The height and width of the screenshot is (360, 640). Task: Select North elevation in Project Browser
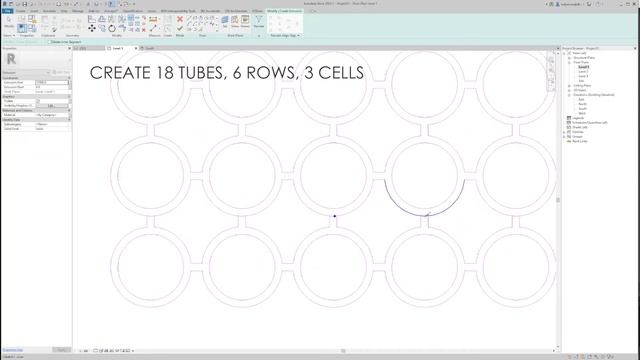coord(582,104)
